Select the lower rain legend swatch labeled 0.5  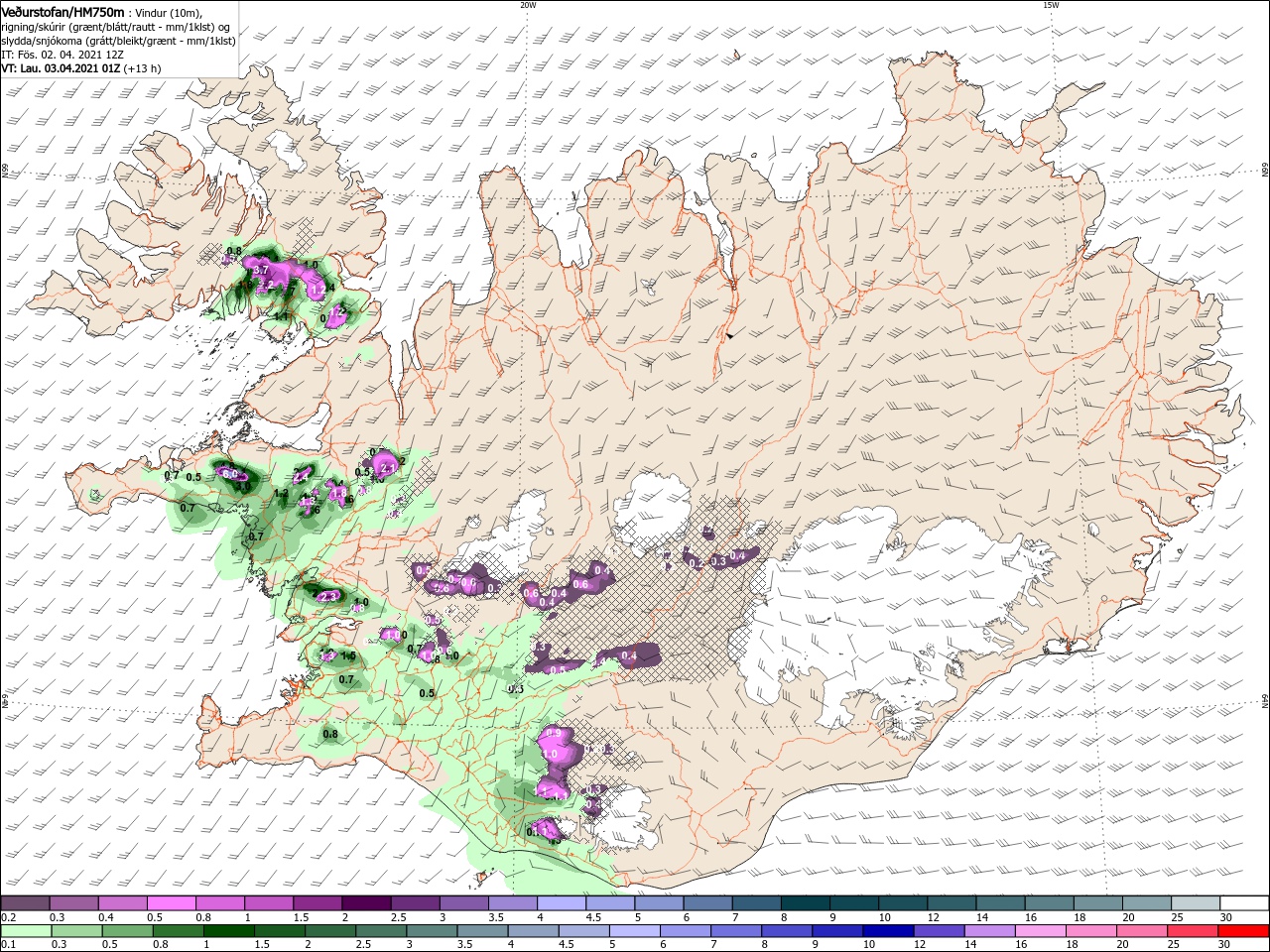tap(127, 931)
